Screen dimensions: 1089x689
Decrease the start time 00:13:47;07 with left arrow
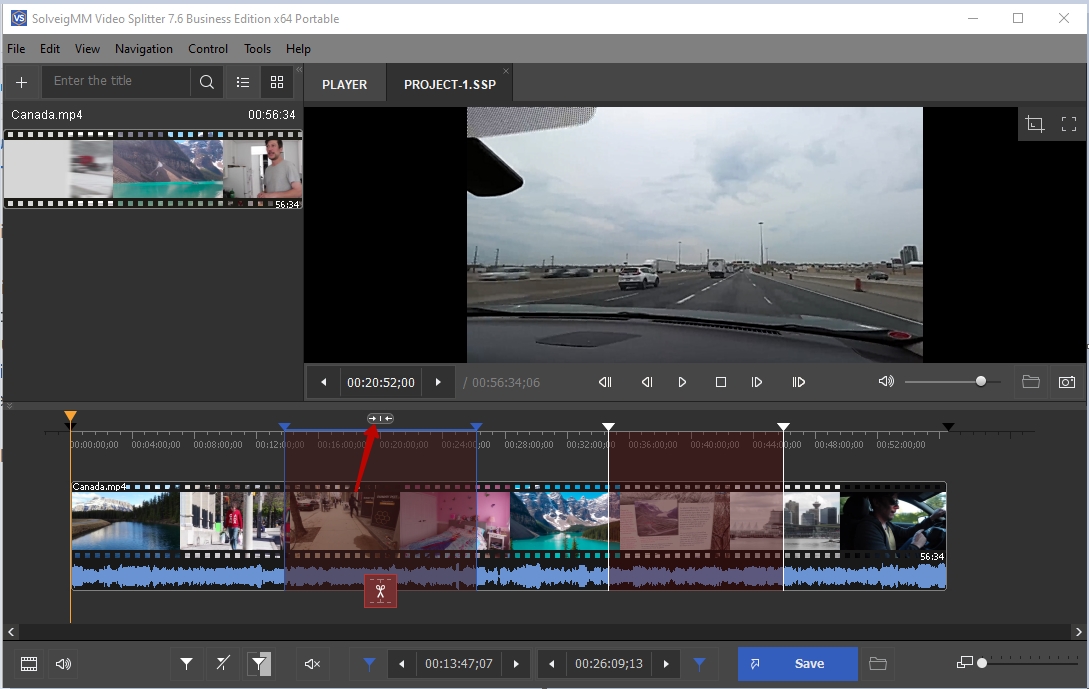pyautogui.click(x=402, y=663)
